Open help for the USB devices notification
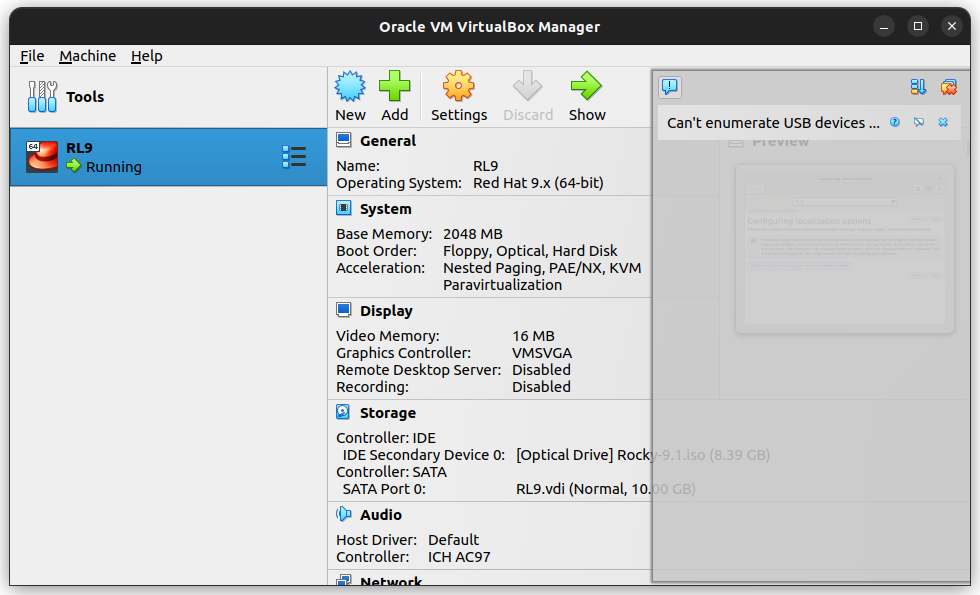Screen dimensions: 980x595 pos(895,122)
